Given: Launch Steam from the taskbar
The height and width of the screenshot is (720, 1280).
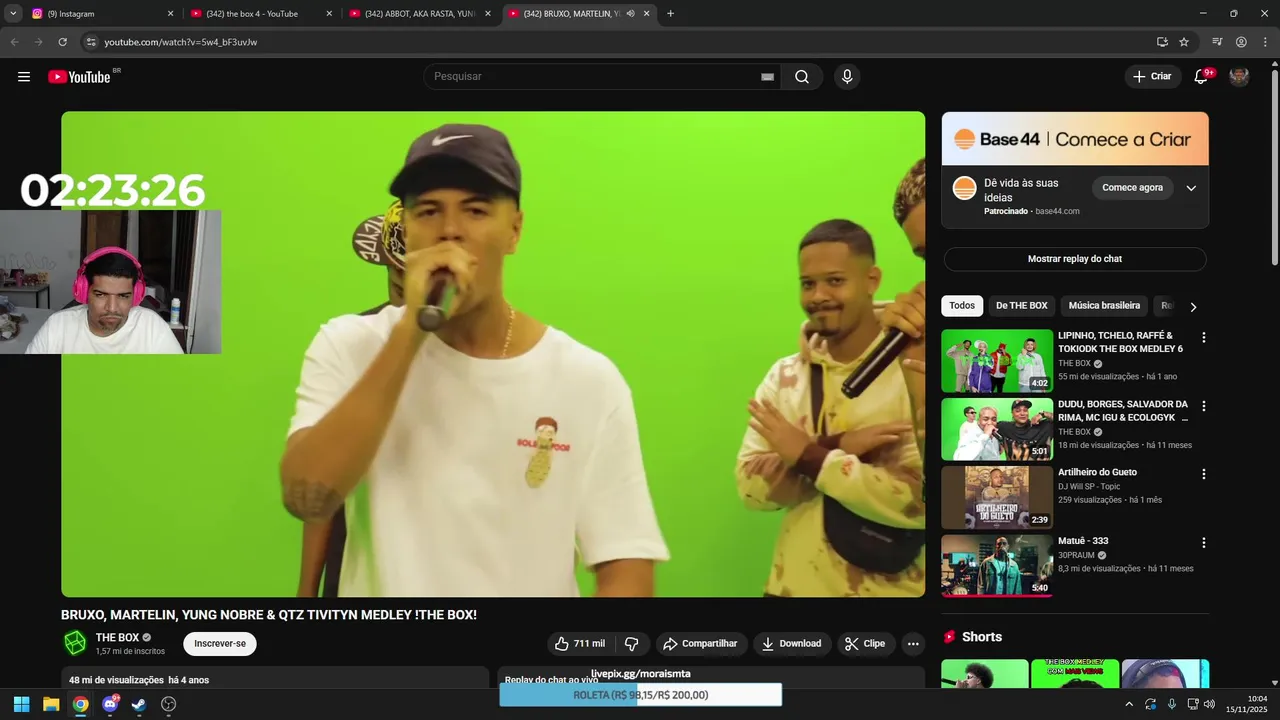Looking at the screenshot, I should [139, 704].
